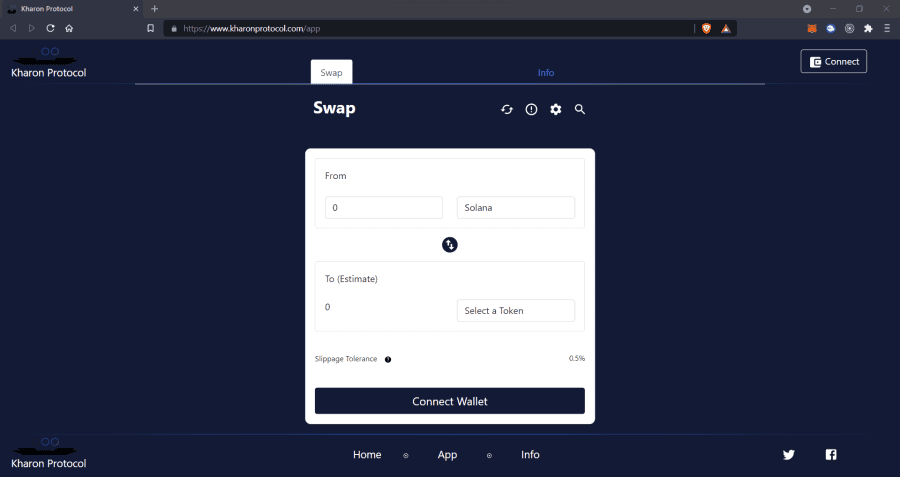The height and width of the screenshot is (477, 900).
Task: Open the Select a Token dropdown
Action: (x=515, y=311)
